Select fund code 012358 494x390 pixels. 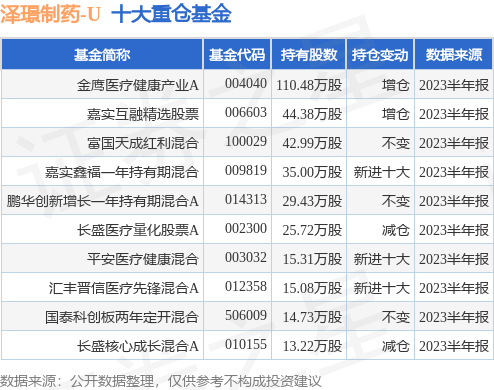[x=246, y=287]
